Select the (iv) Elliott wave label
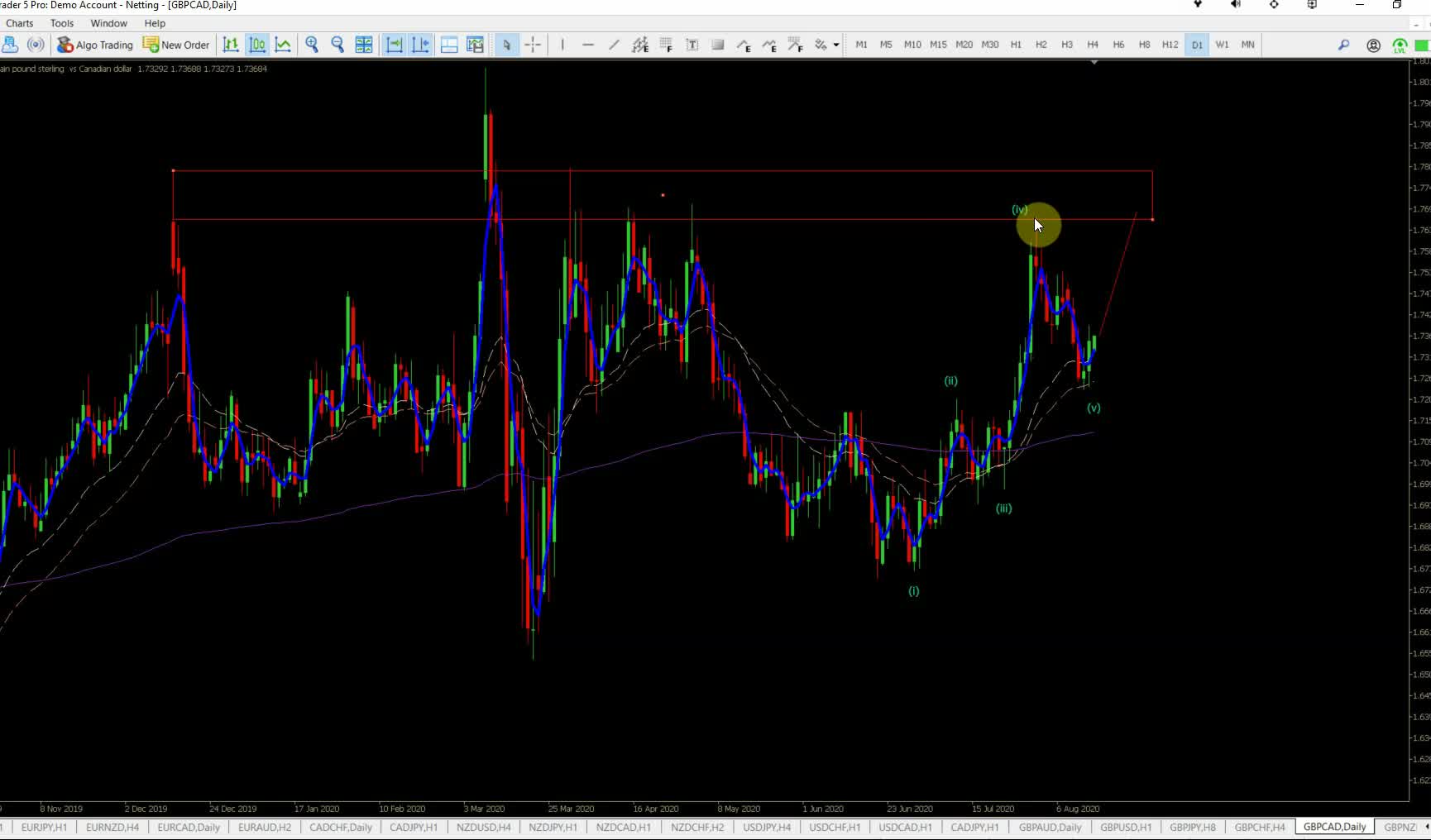The height and width of the screenshot is (840, 1431). point(1020,210)
